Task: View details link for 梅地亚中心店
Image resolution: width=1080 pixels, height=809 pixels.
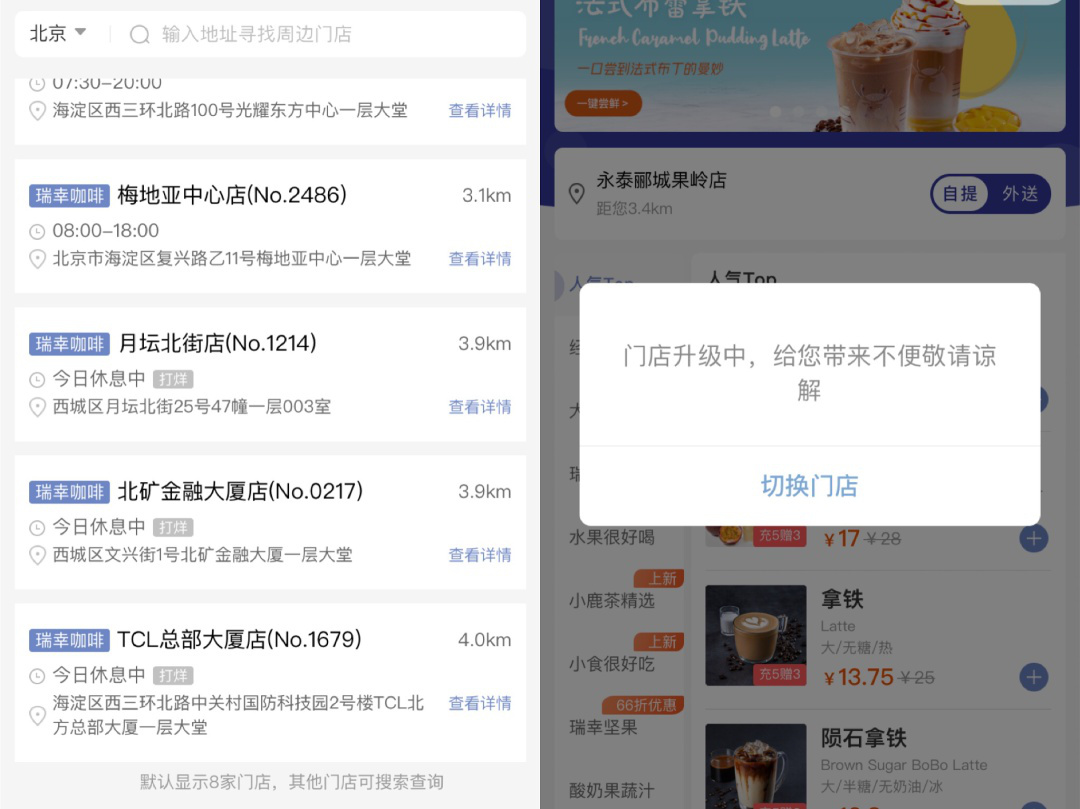Action: (480, 259)
